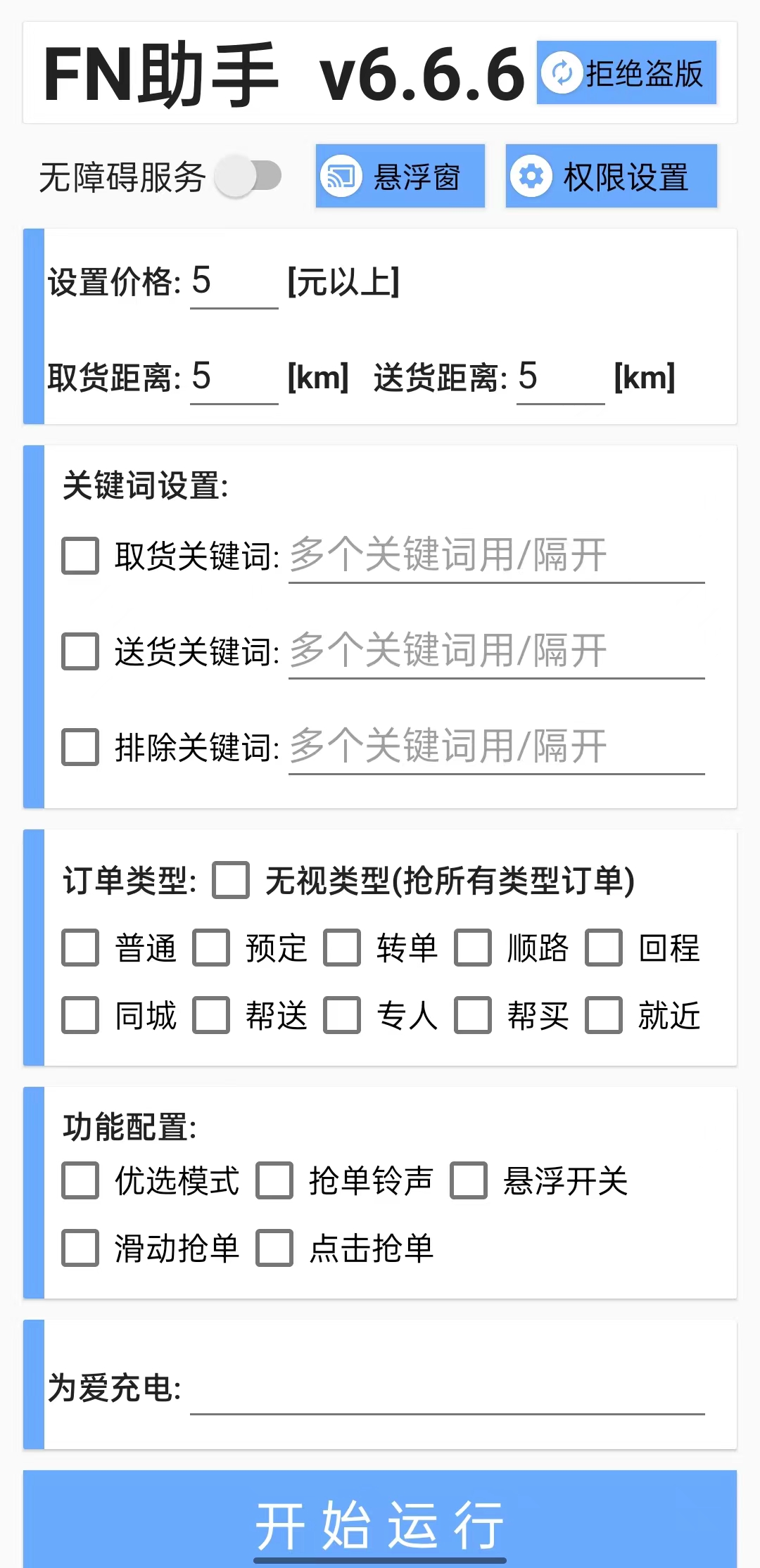Screen dimensions: 760x1568
Task: Check the 抢单铃声 option
Action: [274, 1180]
